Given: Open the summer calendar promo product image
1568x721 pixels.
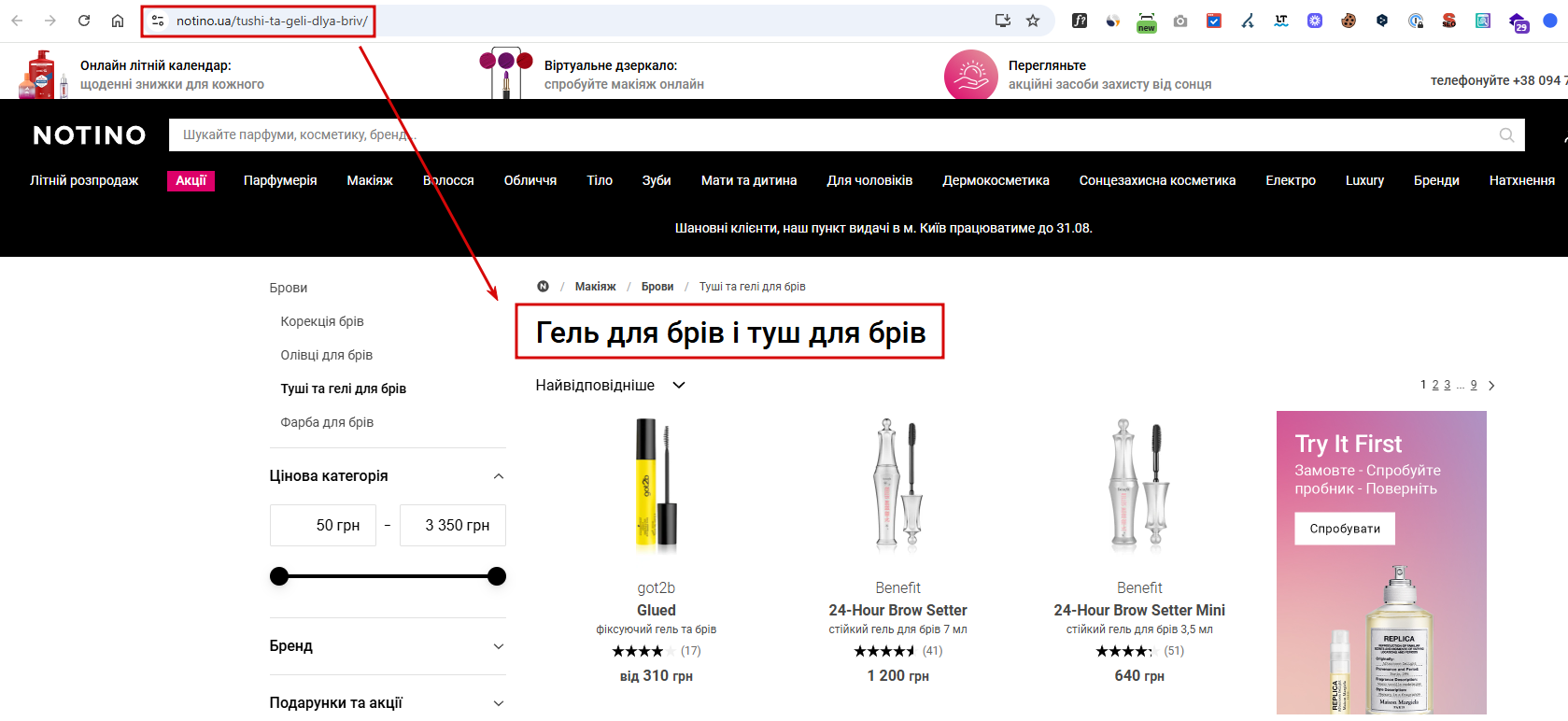Looking at the screenshot, I should [x=42, y=75].
